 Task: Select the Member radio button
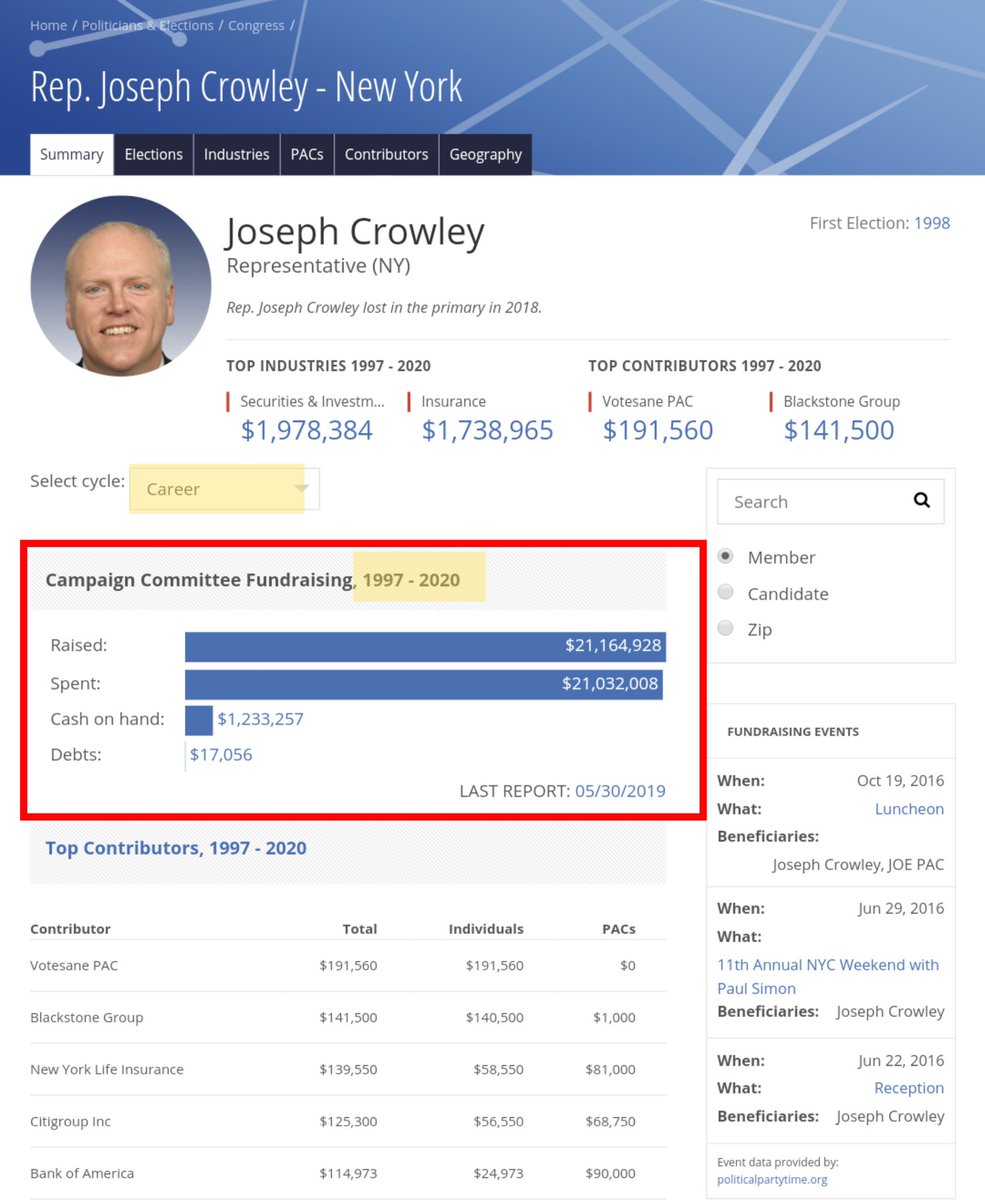(725, 556)
